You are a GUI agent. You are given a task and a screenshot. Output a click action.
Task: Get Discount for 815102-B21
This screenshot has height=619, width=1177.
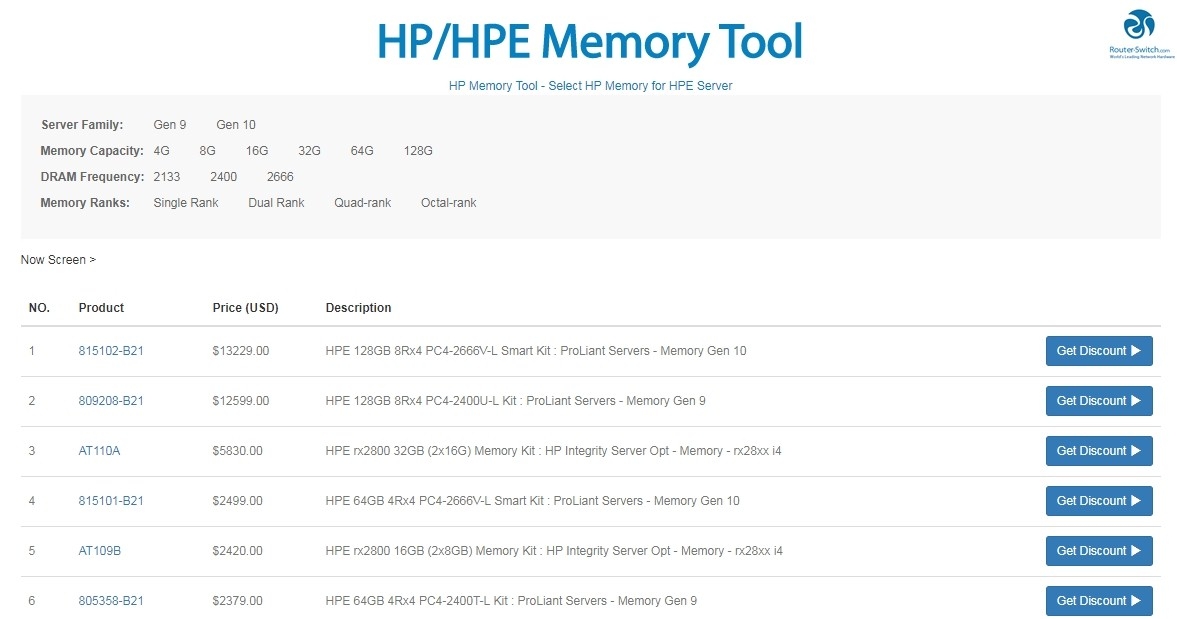coord(1099,351)
